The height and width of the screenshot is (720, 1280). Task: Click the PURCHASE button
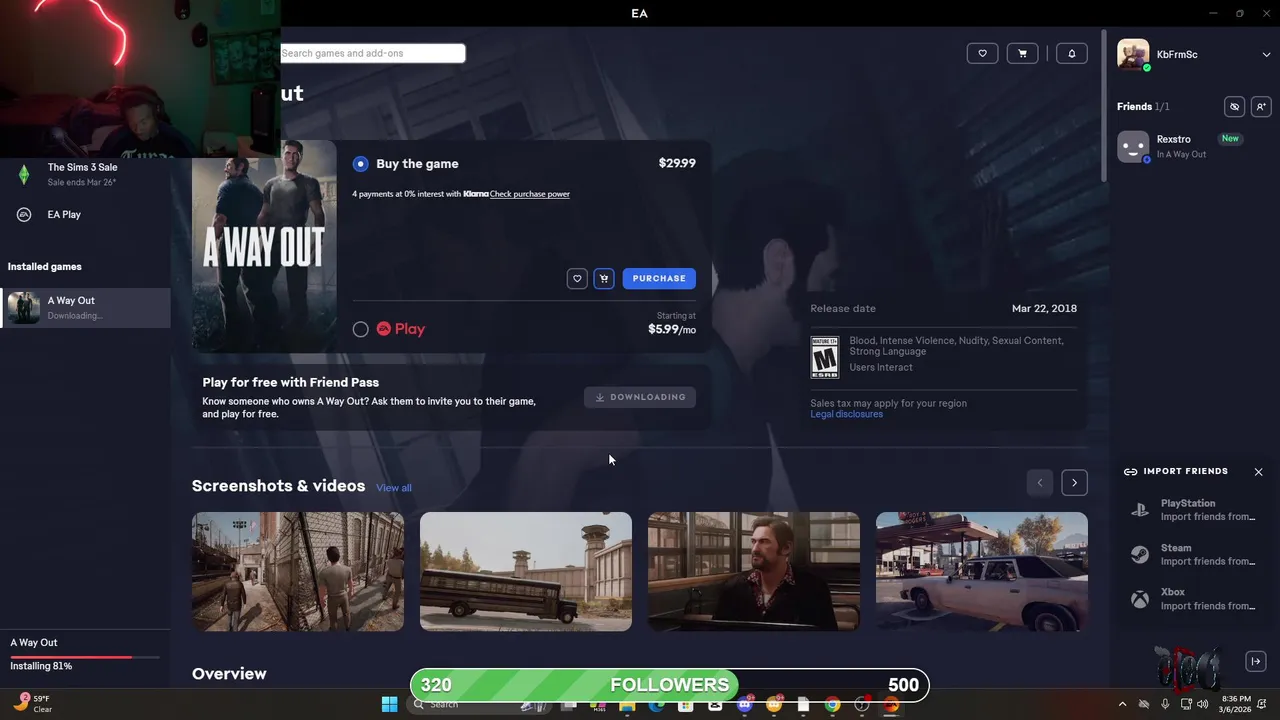pyautogui.click(x=659, y=279)
